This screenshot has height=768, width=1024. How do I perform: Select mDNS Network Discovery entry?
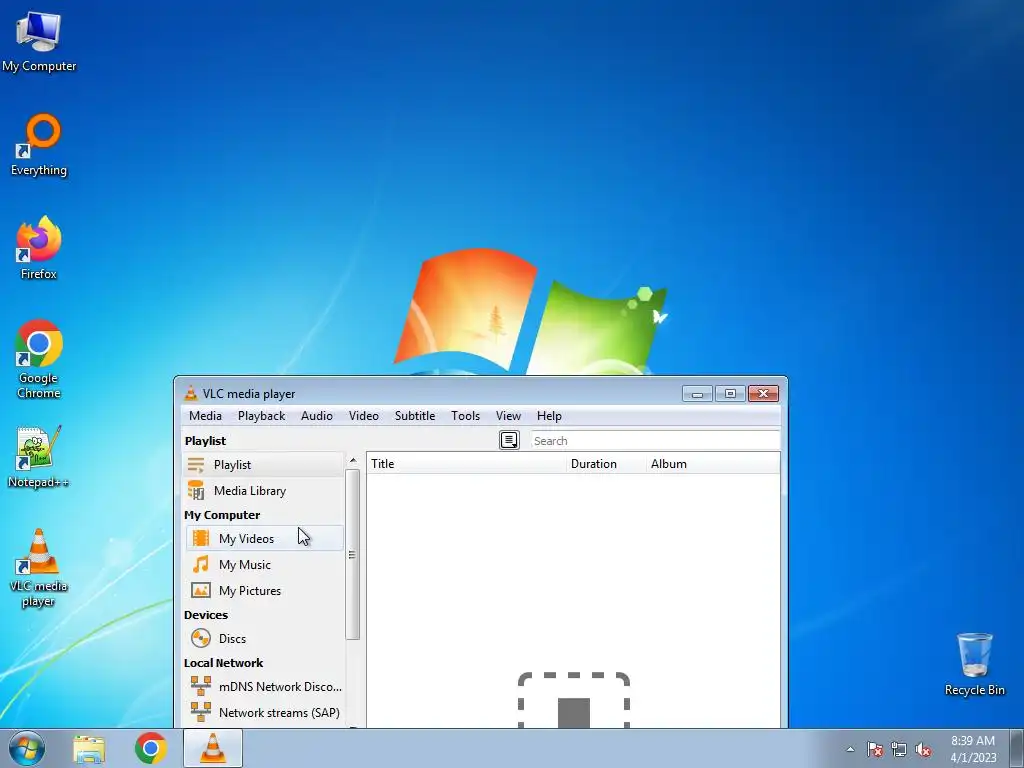pyautogui.click(x=264, y=686)
